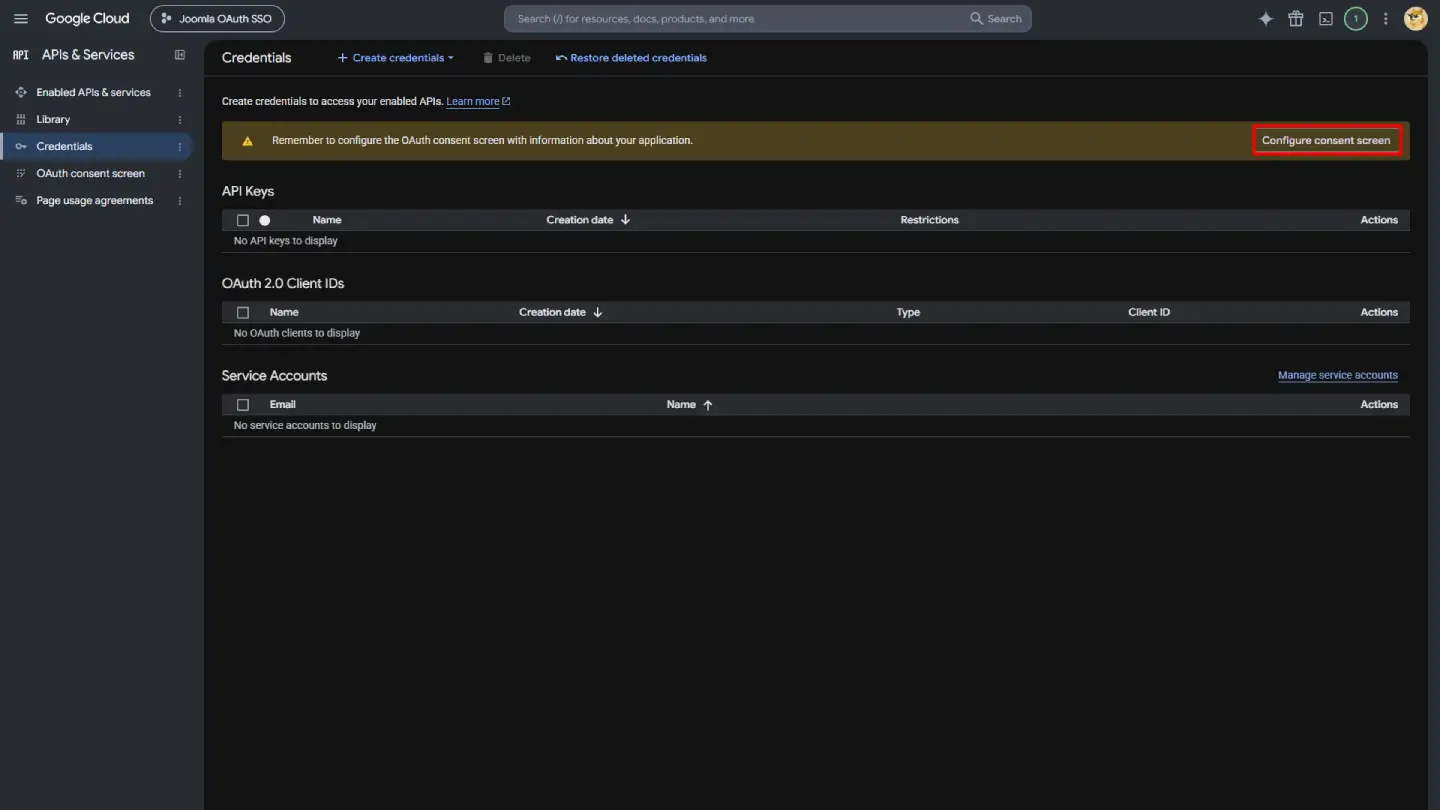Open more options for Library item
The height and width of the screenshot is (810, 1440).
point(180,120)
